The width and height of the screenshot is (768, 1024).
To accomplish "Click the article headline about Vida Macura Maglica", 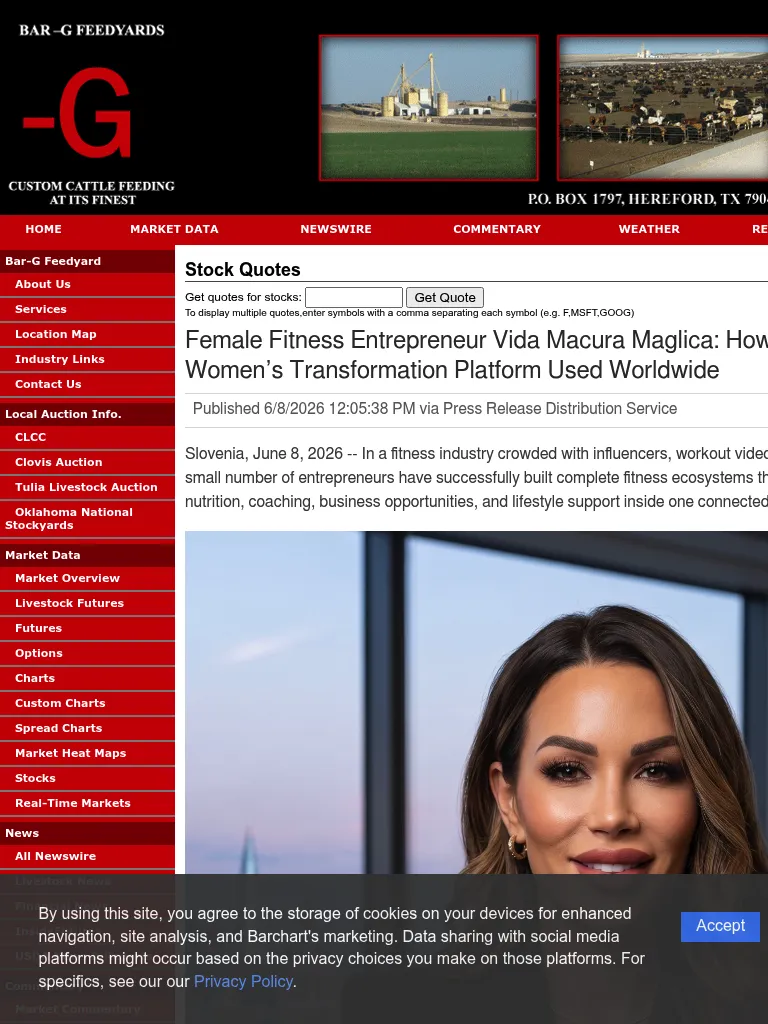I will point(477,355).
